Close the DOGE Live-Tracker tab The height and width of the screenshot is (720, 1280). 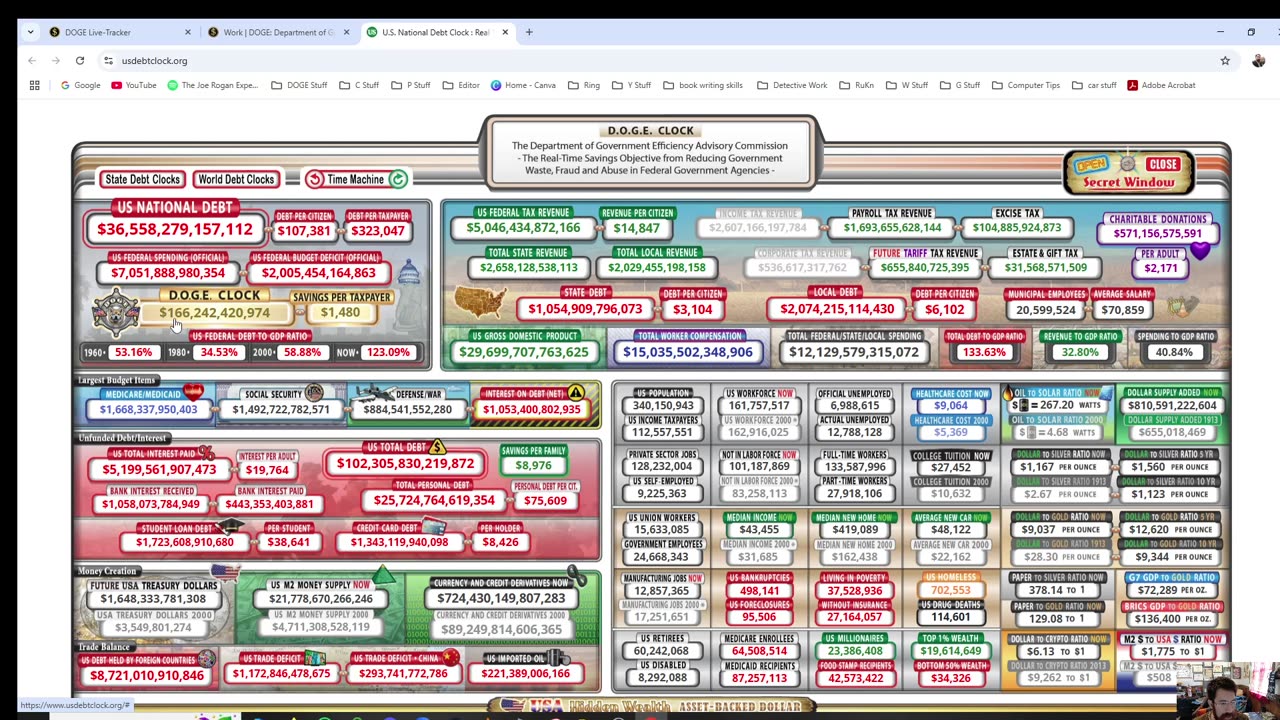(188, 32)
